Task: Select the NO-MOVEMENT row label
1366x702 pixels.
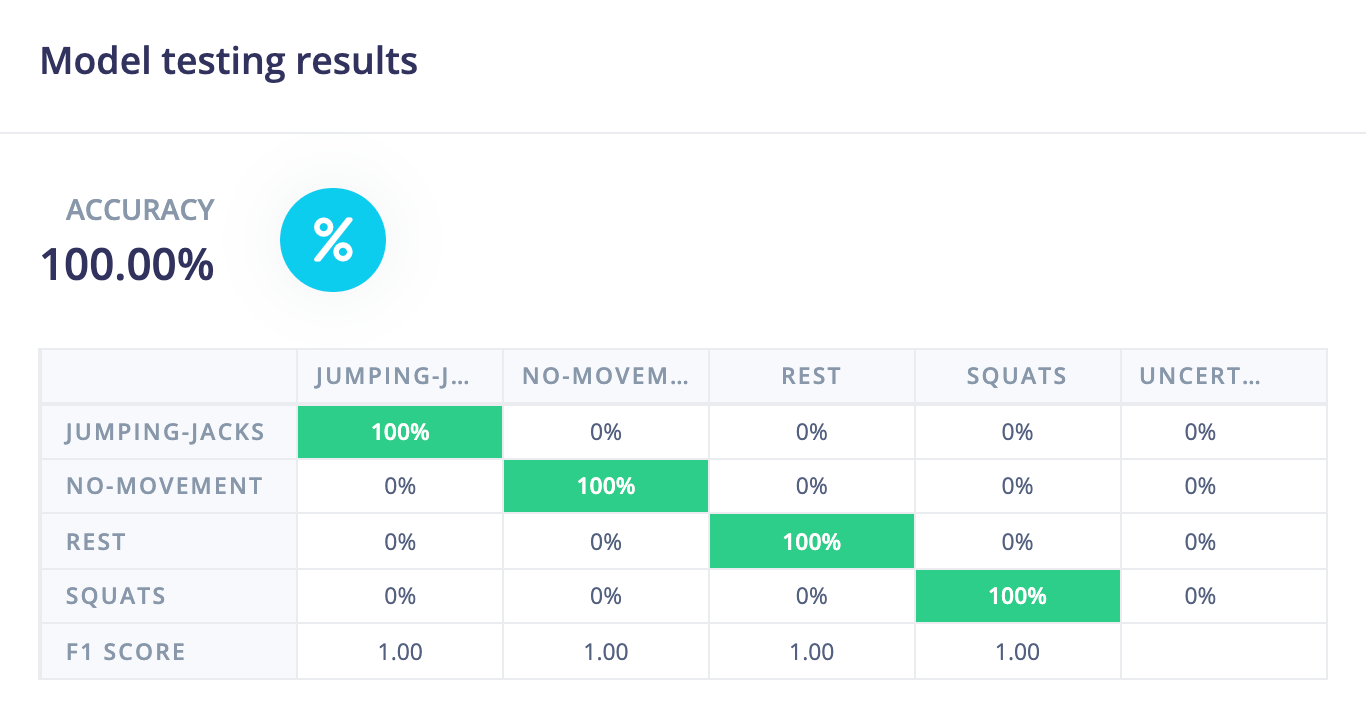Action: (165, 486)
